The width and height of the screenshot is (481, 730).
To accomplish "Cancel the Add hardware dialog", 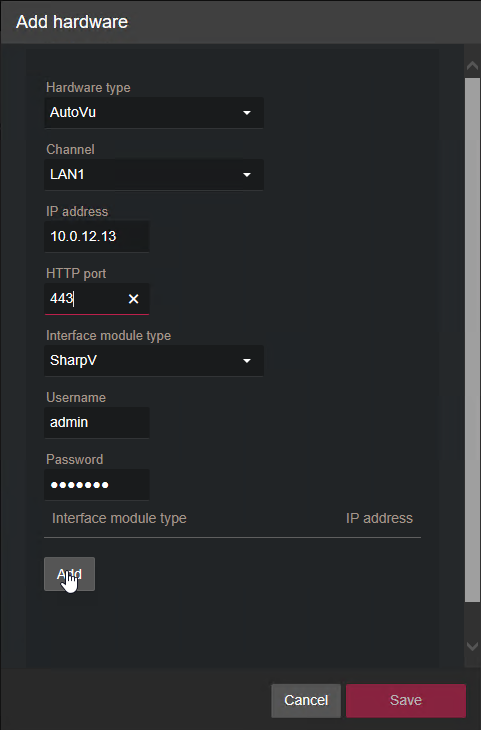I will pyautogui.click(x=306, y=700).
